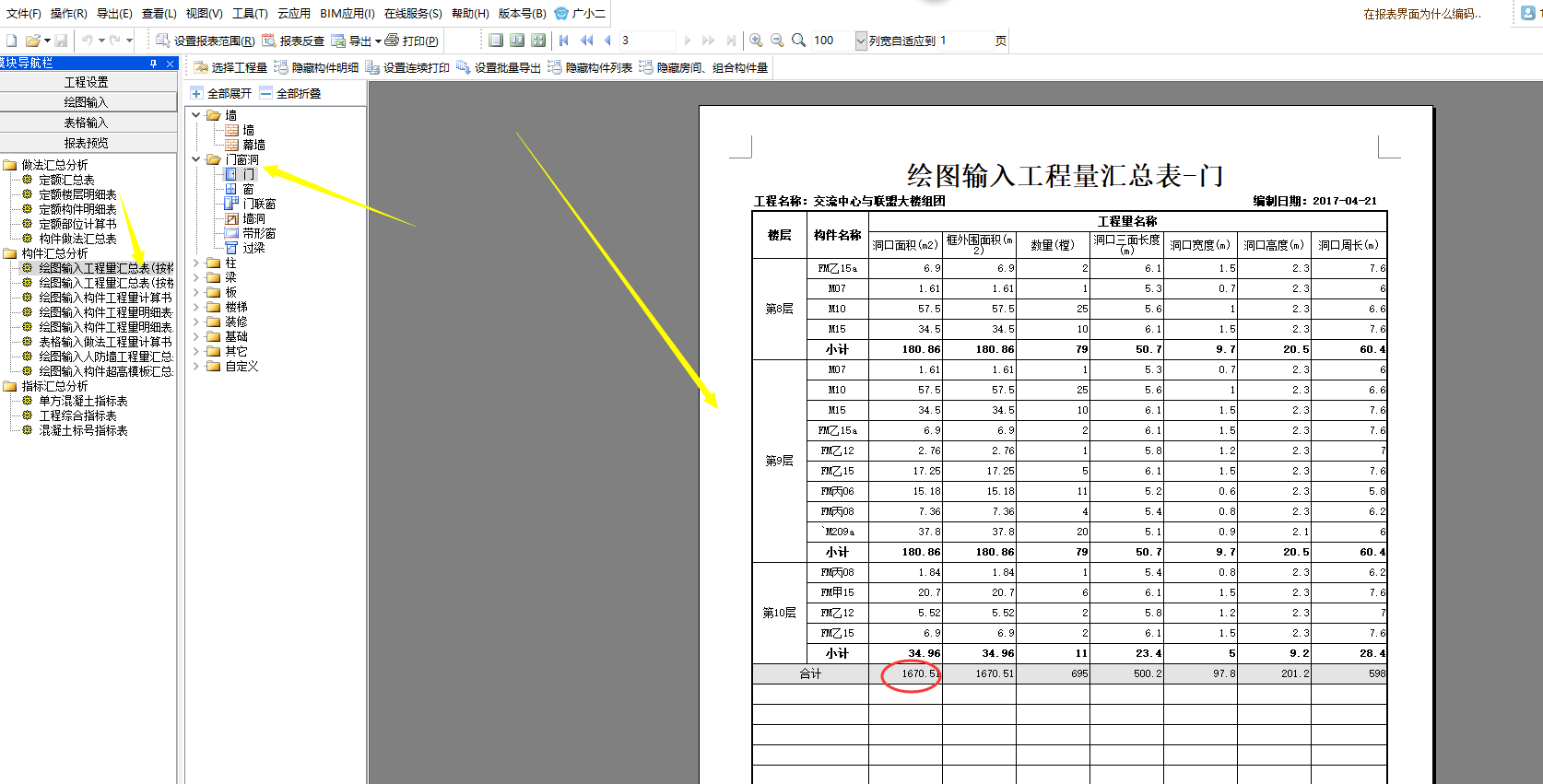Open the export dropdown arrow

click(x=378, y=41)
